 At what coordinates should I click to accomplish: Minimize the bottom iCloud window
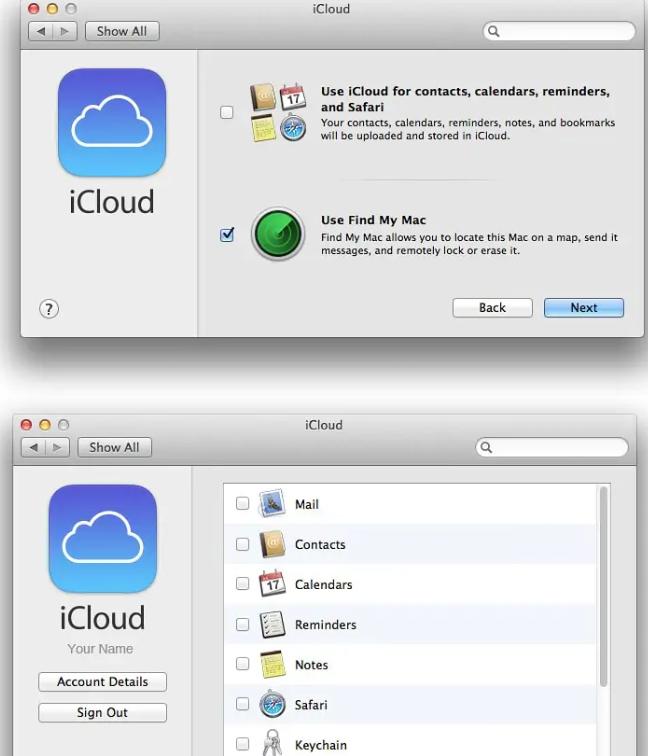45,425
